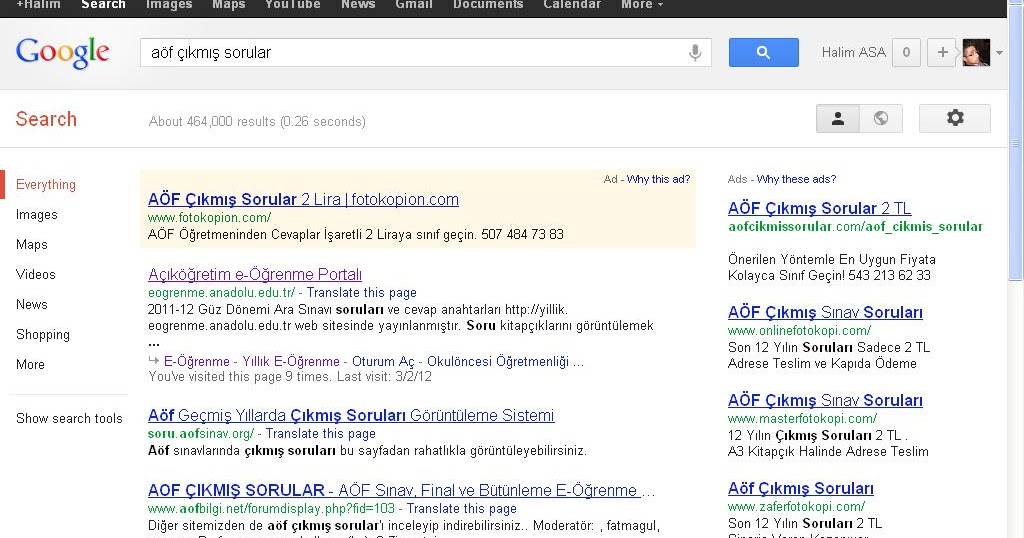1024x538 pixels.
Task: Open the notifications count box showing 0
Action: click(x=906, y=53)
